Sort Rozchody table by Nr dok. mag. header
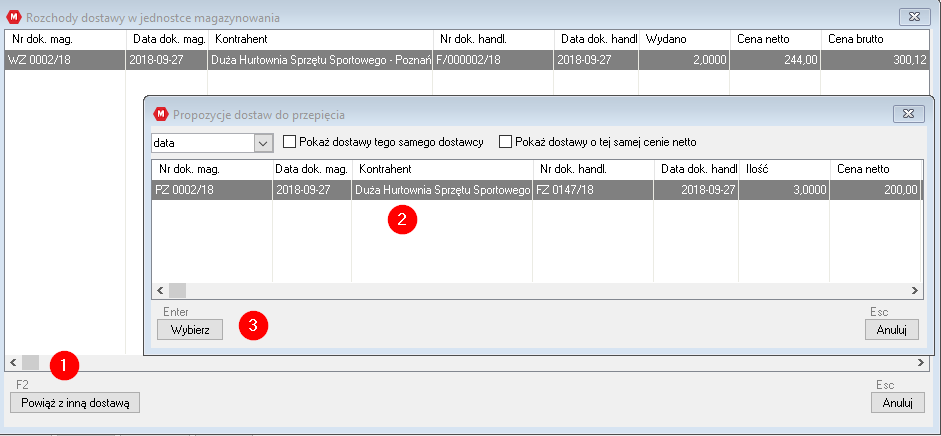Image resolution: width=941 pixels, height=436 pixels. (x=65, y=39)
